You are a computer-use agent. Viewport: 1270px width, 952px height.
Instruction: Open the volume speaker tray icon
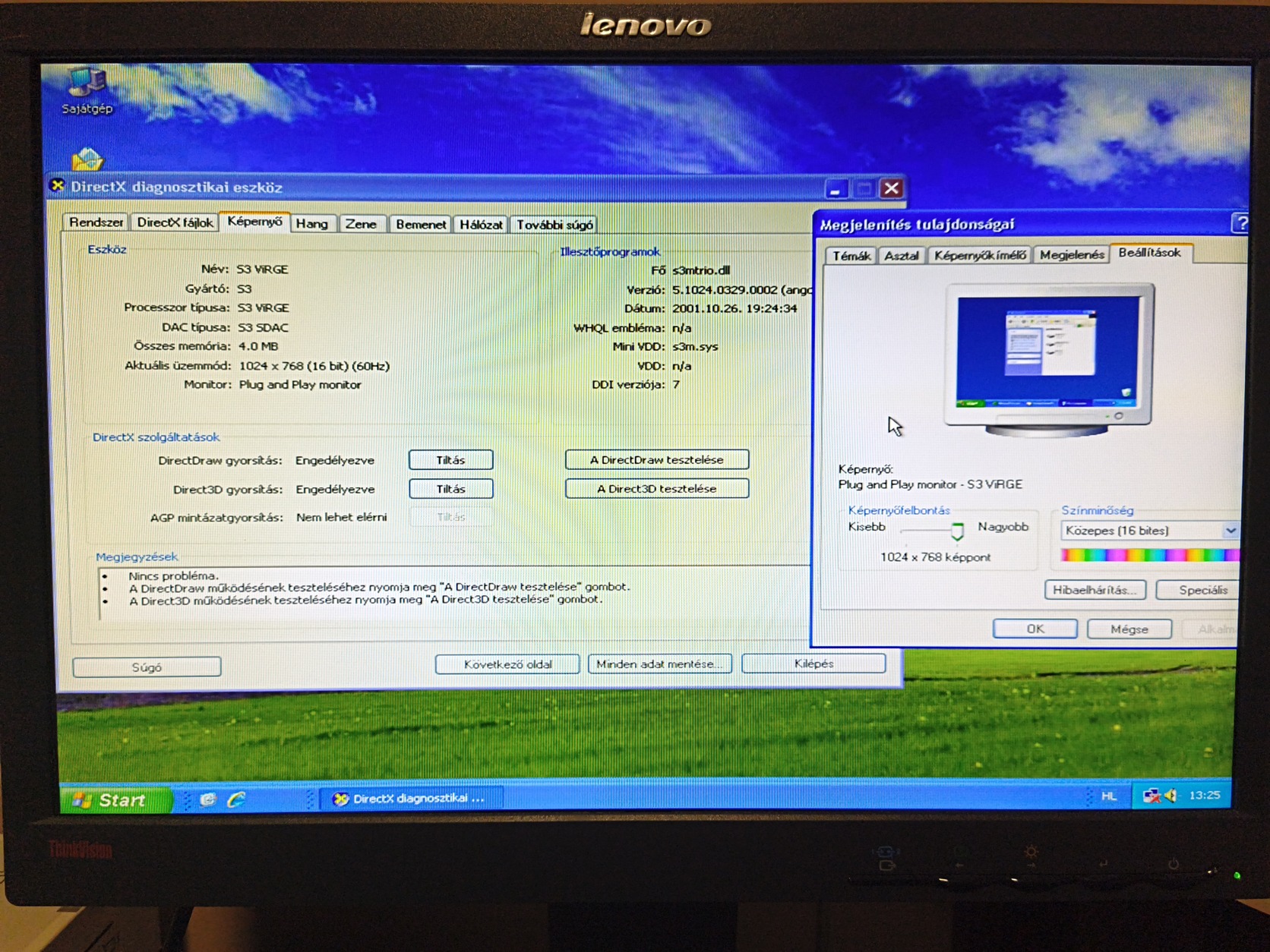click(1170, 796)
